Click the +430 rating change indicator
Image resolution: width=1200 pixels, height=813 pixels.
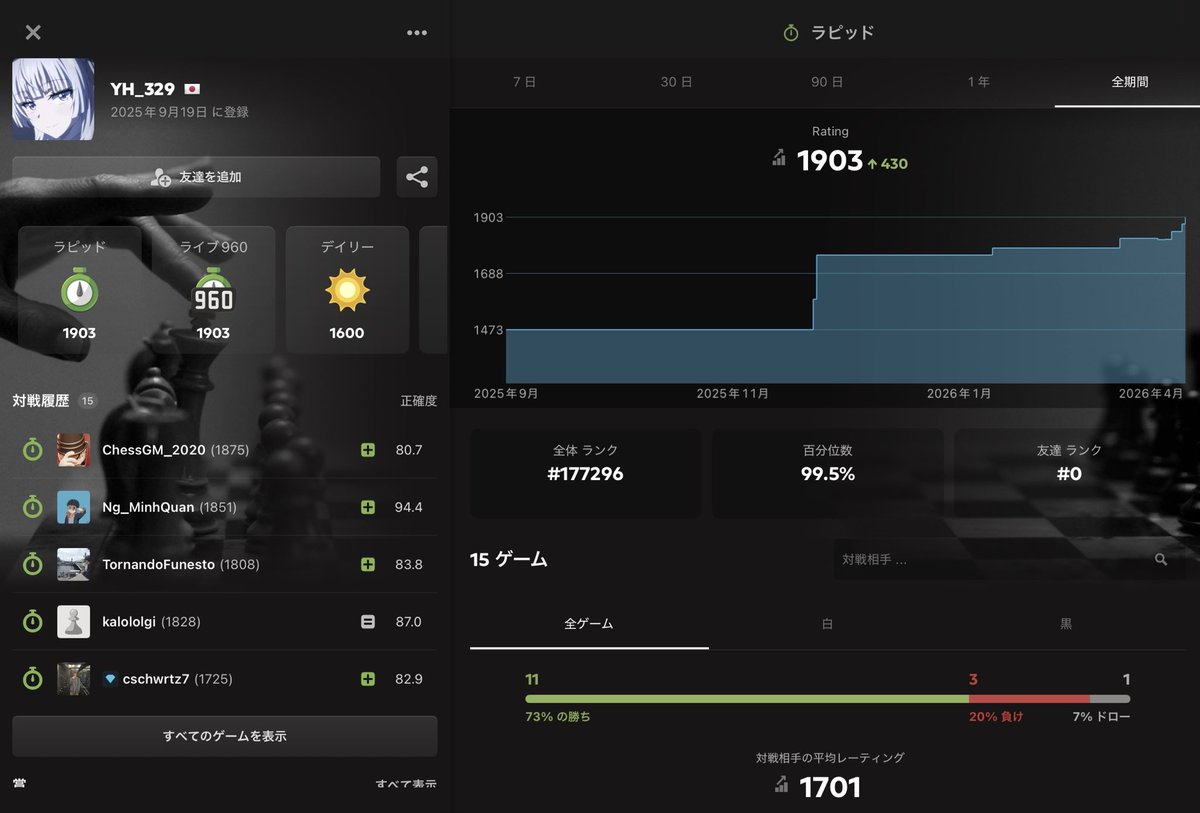click(x=888, y=163)
